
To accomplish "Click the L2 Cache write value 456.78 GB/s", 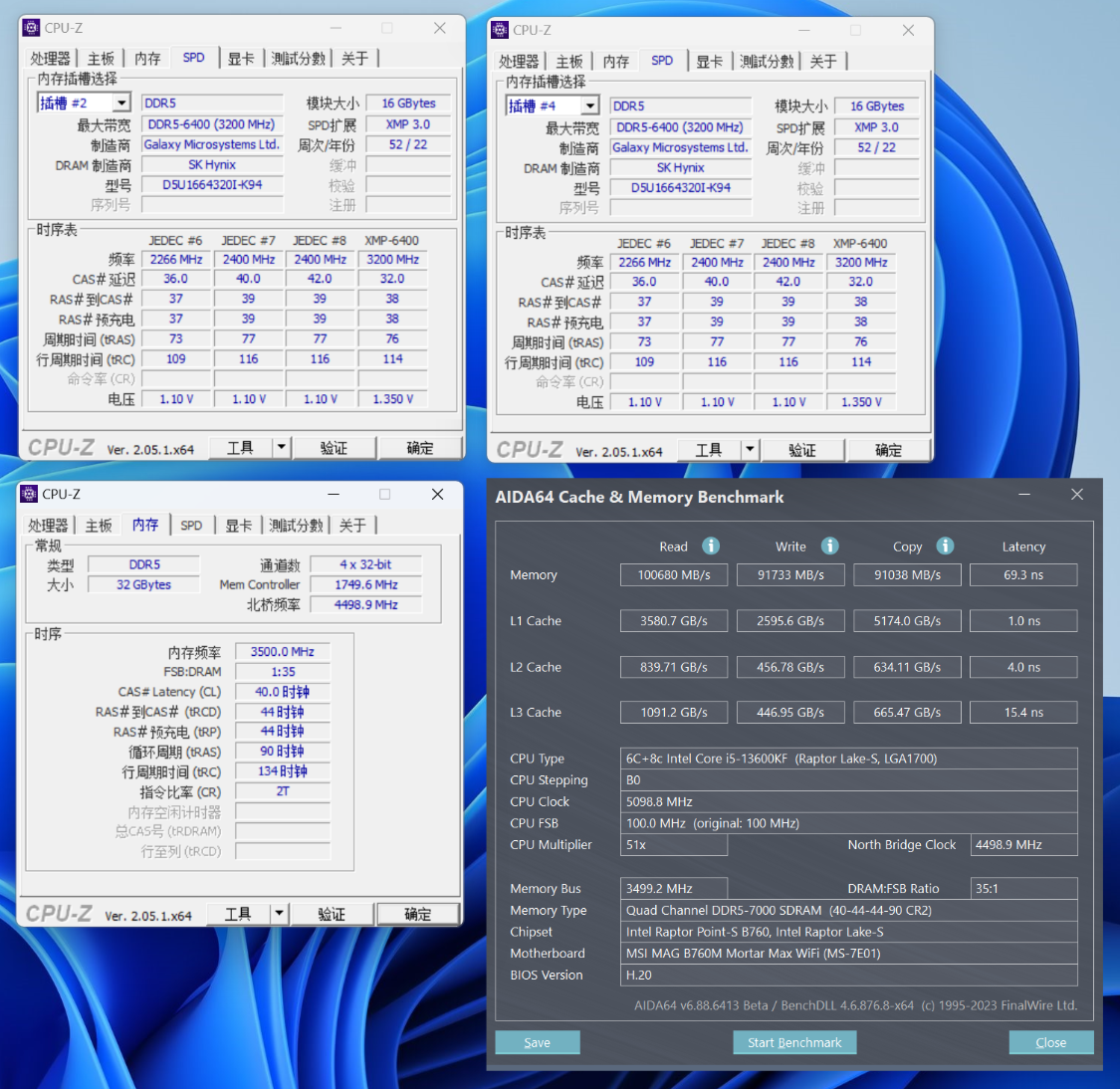I will coord(790,667).
